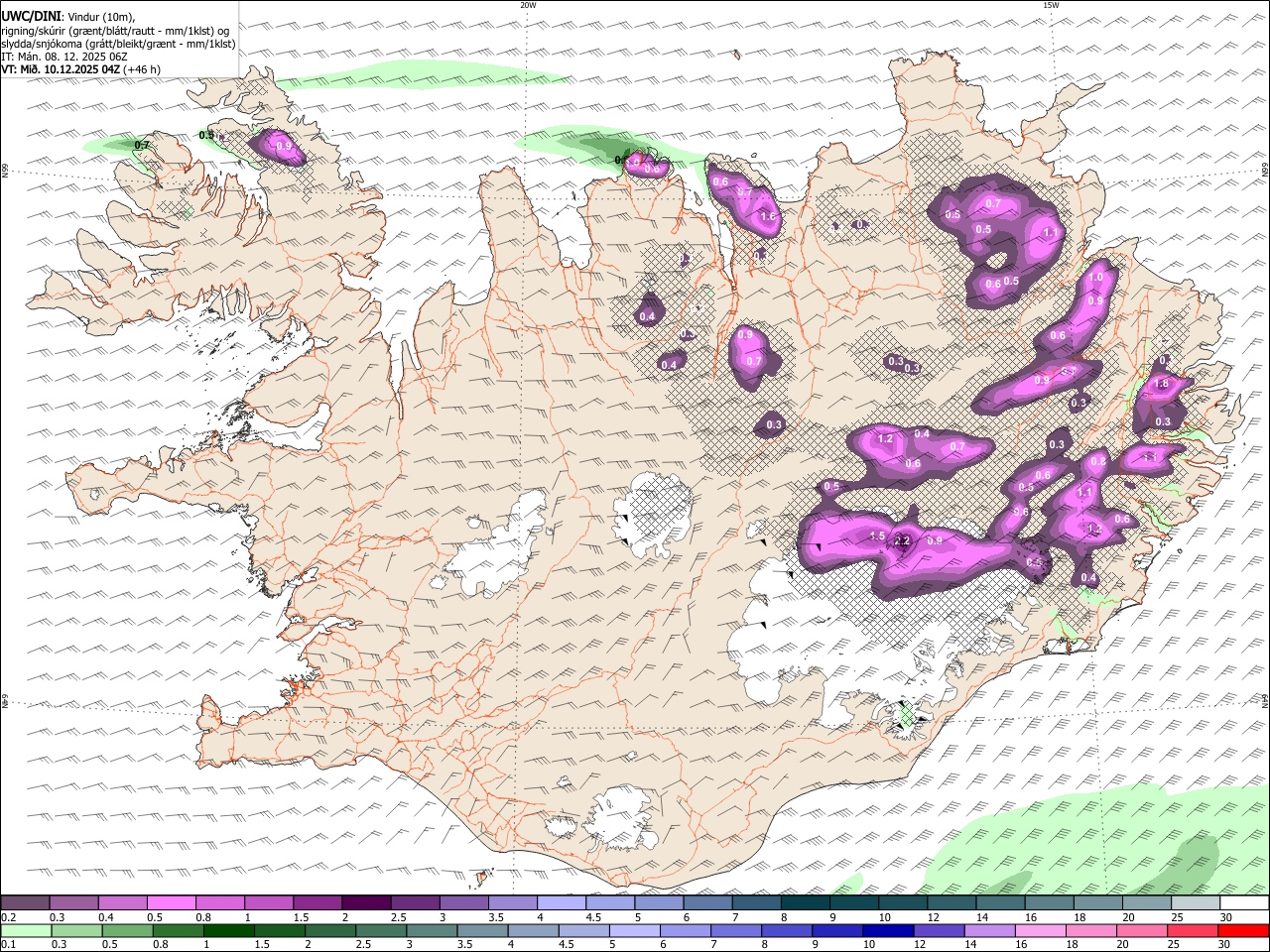
Task: Click the 'rigning/skúrir' description line
Action: pyautogui.click(x=115, y=31)
